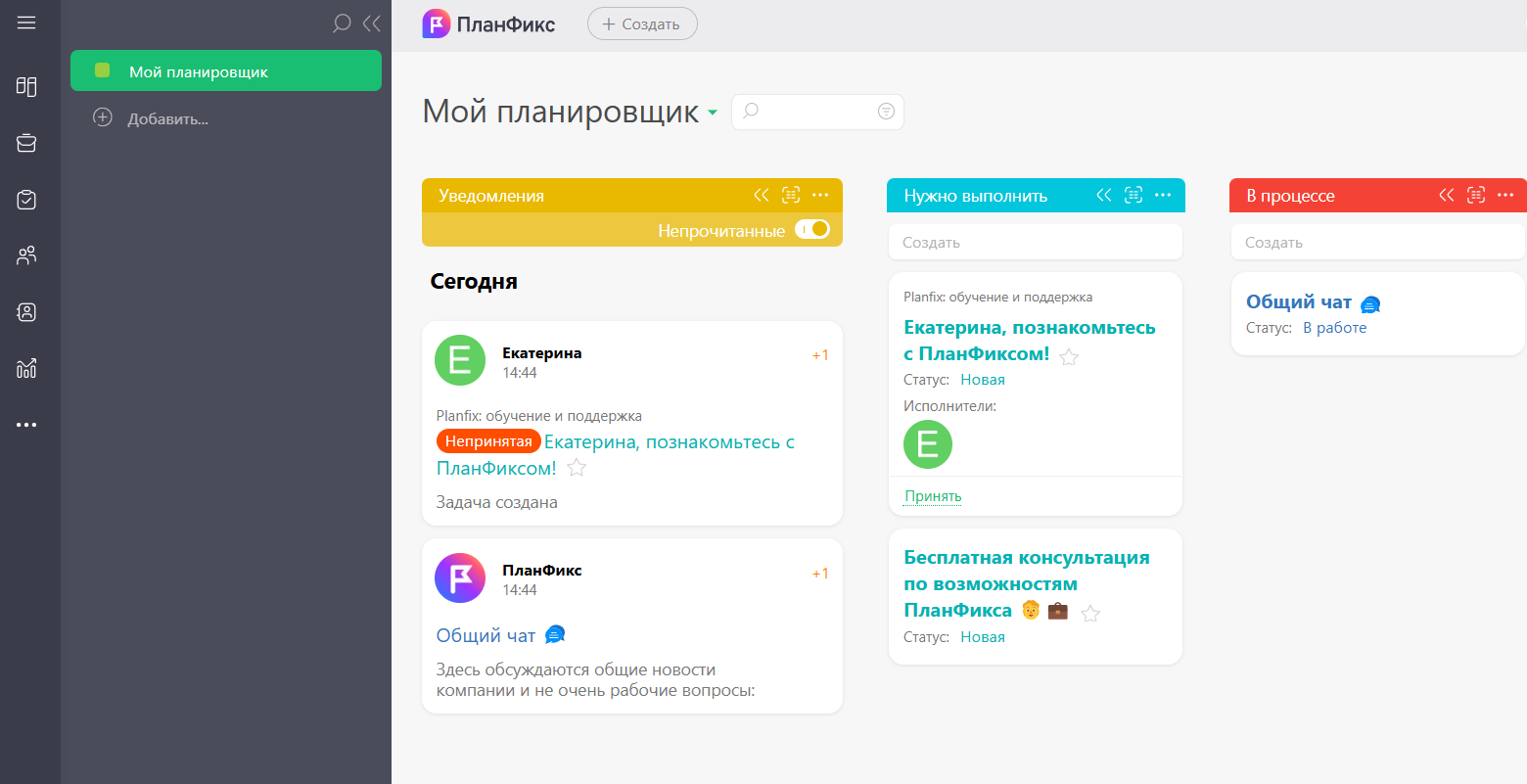Screen dimensions: 1527x784
Task: Open the hamburger menu at top left
Action: tap(26, 23)
